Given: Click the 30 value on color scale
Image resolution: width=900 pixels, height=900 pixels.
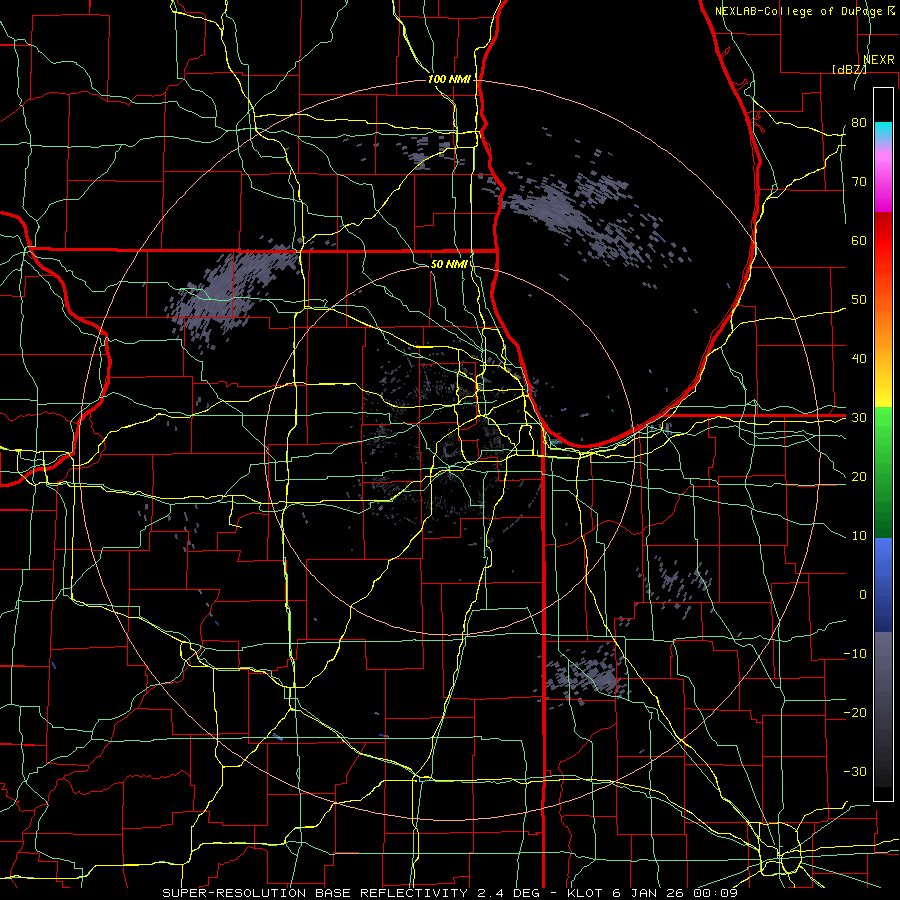Looking at the screenshot, I should point(859,418).
